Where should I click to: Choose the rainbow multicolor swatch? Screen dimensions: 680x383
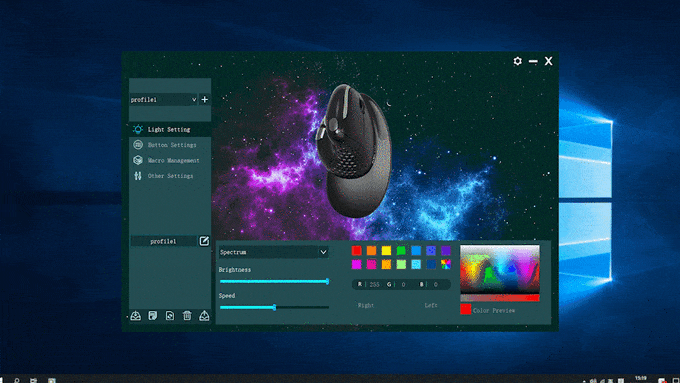tap(445, 264)
